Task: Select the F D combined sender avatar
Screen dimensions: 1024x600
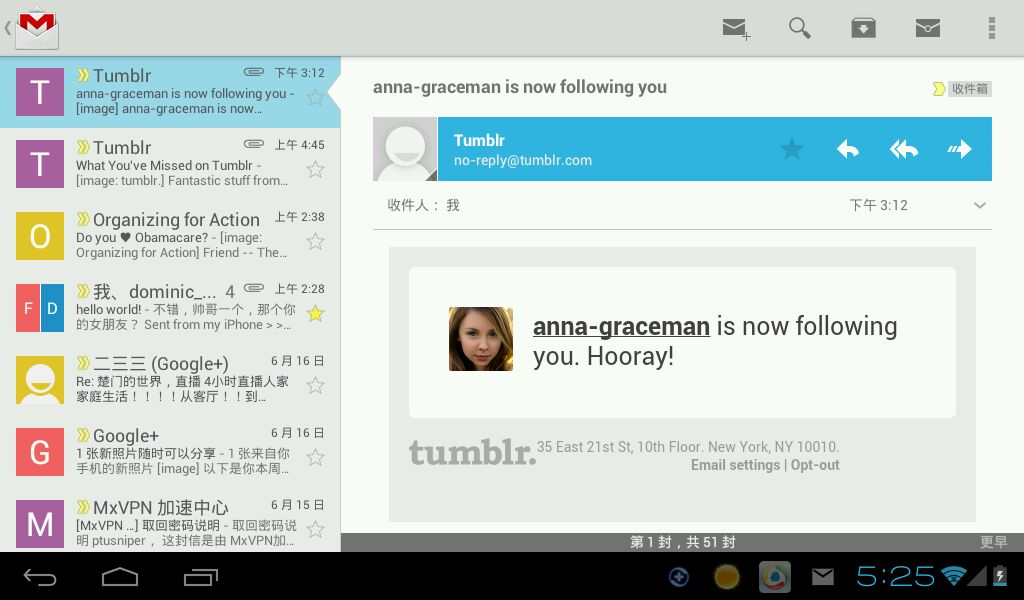Action: tap(40, 308)
